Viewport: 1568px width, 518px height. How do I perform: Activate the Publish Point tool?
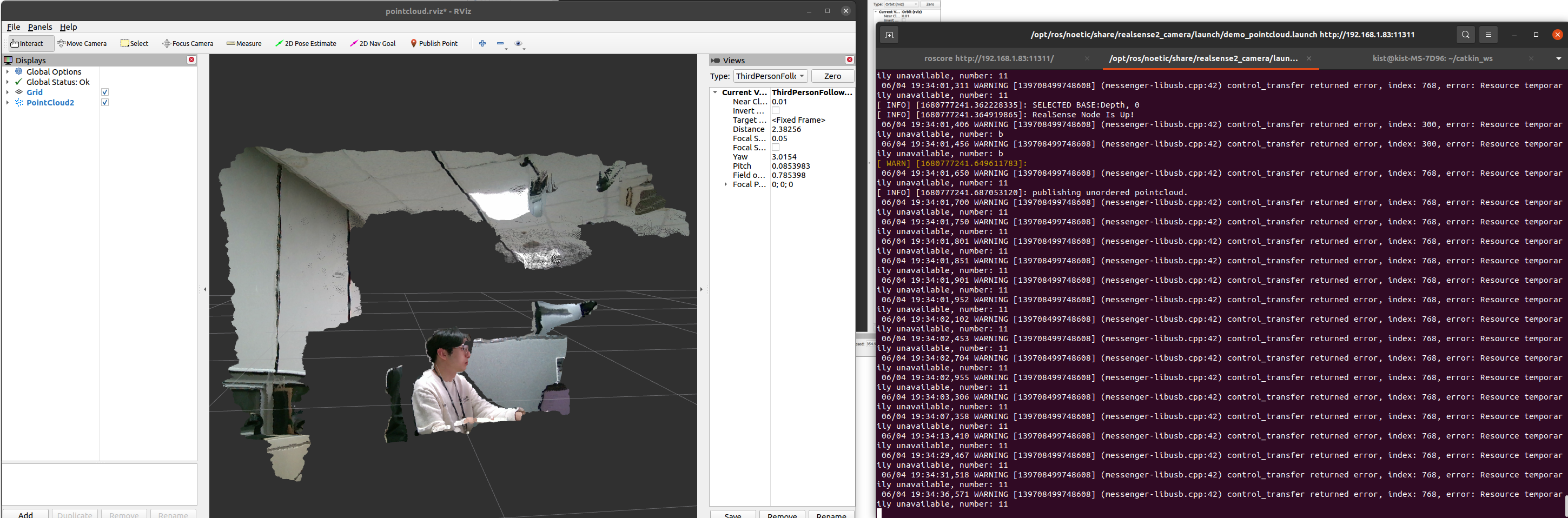click(x=434, y=44)
